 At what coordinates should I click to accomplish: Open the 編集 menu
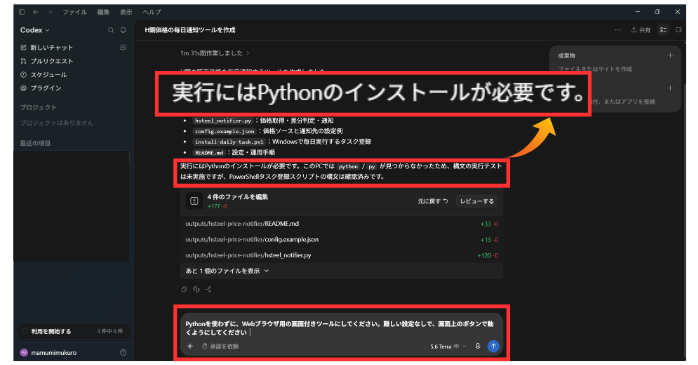[103, 12]
